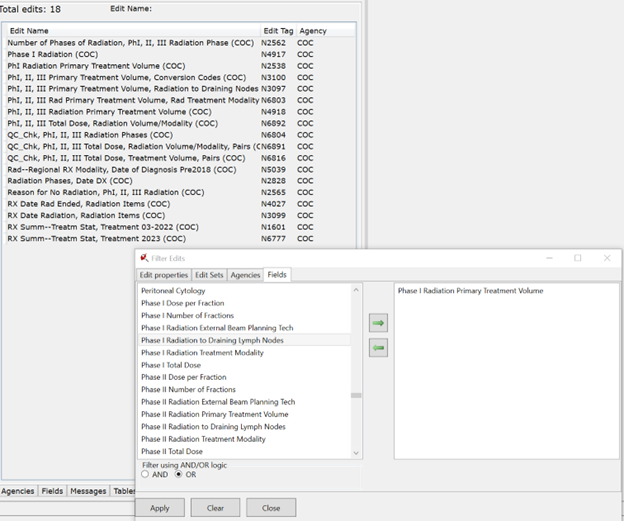624x521 pixels.
Task: Open the bottom Agencies tab in main window
Action: click(18, 491)
